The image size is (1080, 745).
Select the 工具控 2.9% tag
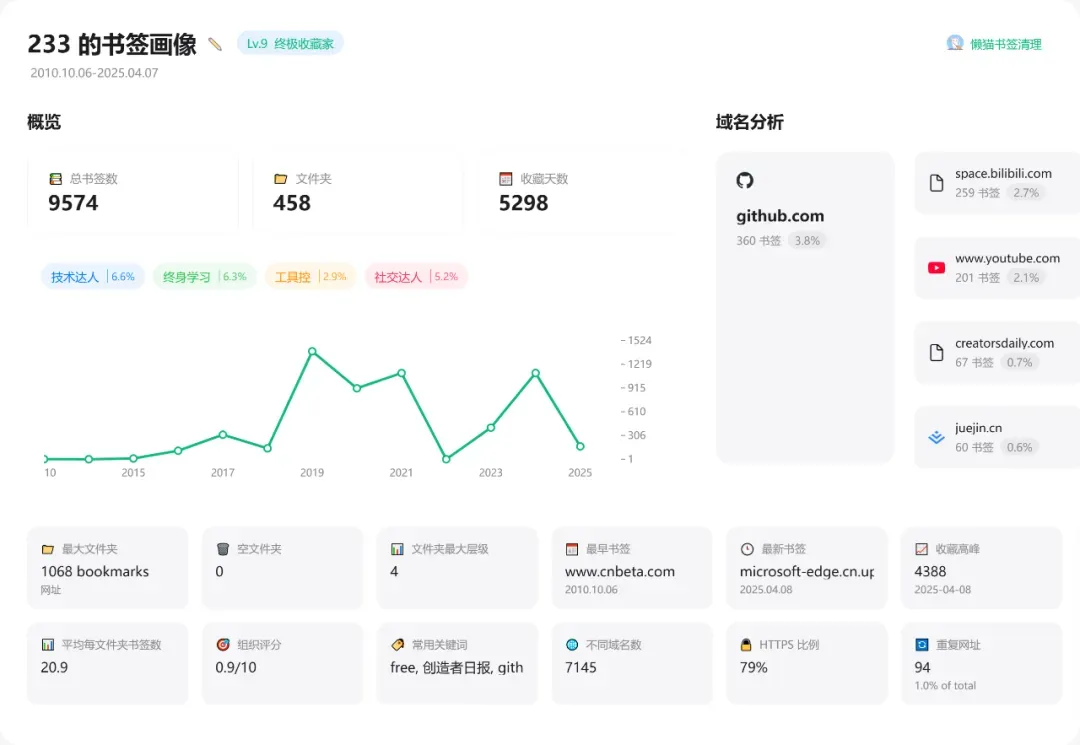click(311, 277)
